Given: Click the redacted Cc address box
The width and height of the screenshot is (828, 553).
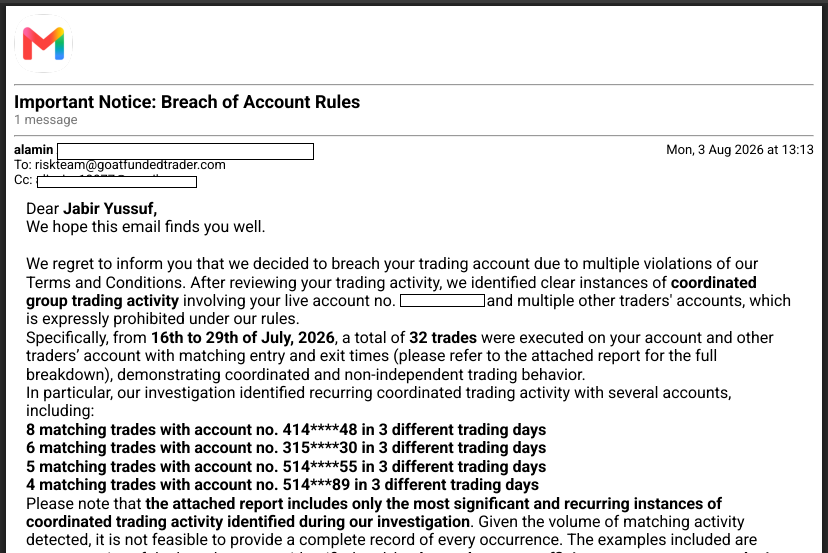Looking at the screenshot, I should 117,182.
